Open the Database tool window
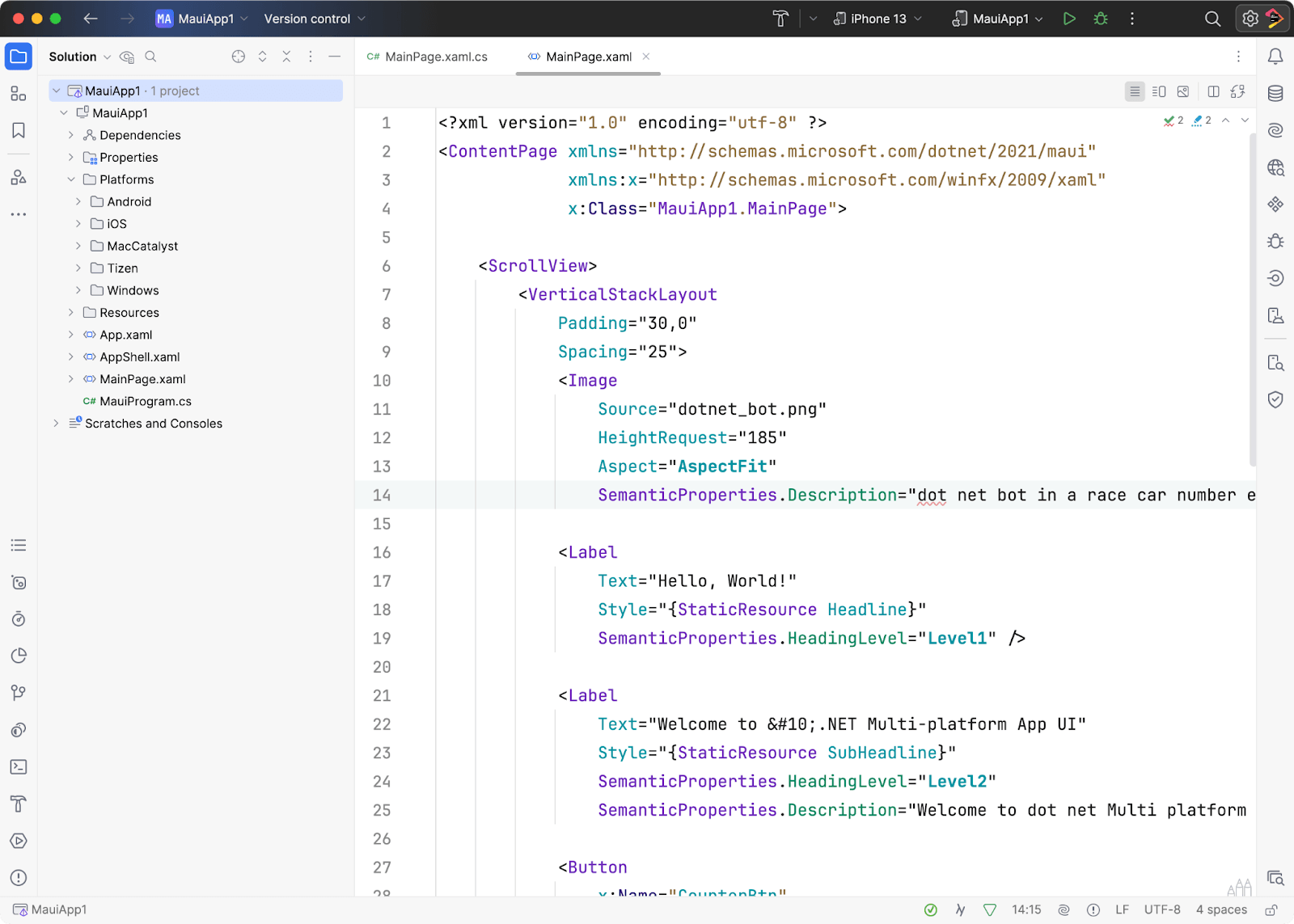Image resolution: width=1294 pixels, height=924 pixels. click(x=1275, y=93)
